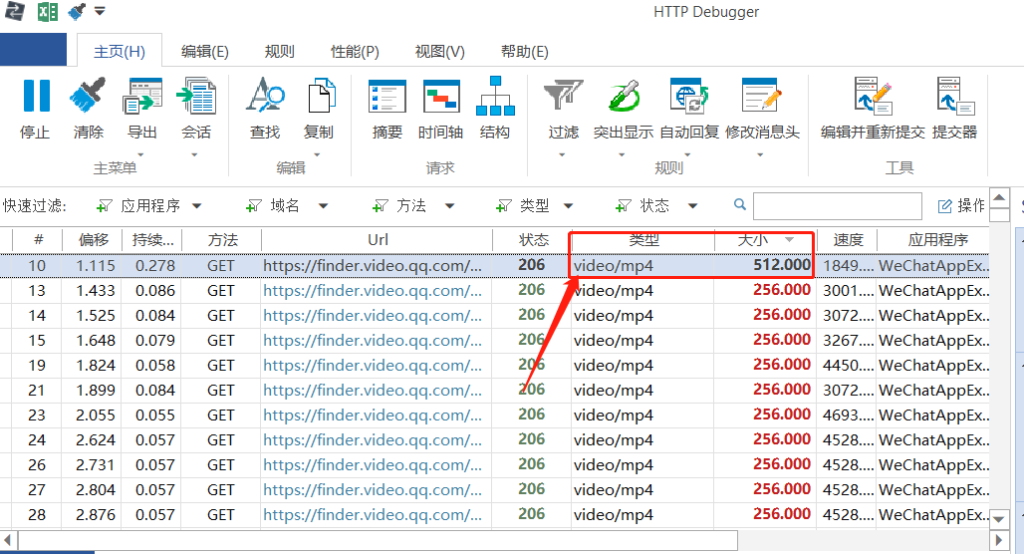Click the horizontal scrollbar right arrow

(999, 540)
